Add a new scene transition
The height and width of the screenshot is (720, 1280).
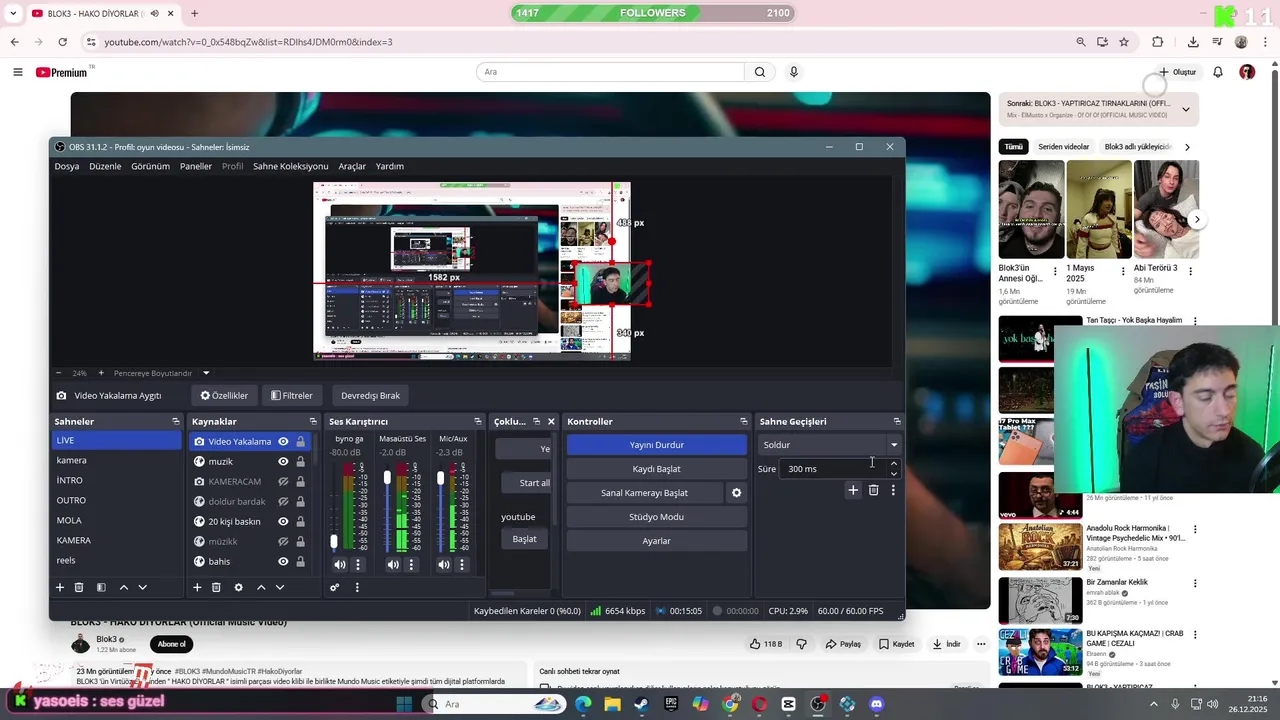853,490
